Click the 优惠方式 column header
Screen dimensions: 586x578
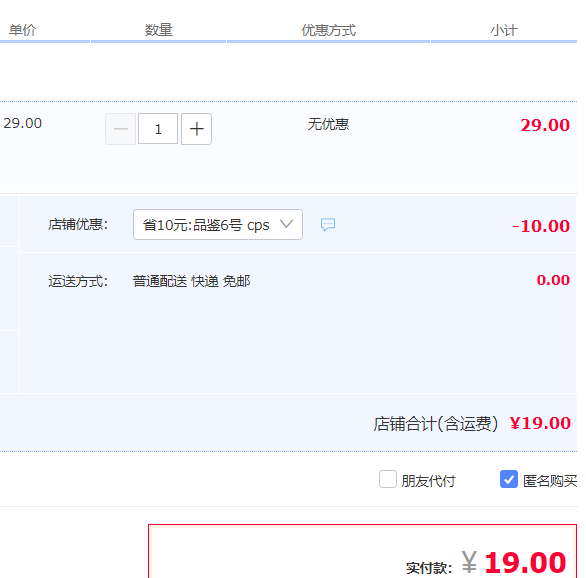click(x=329, y=30)
